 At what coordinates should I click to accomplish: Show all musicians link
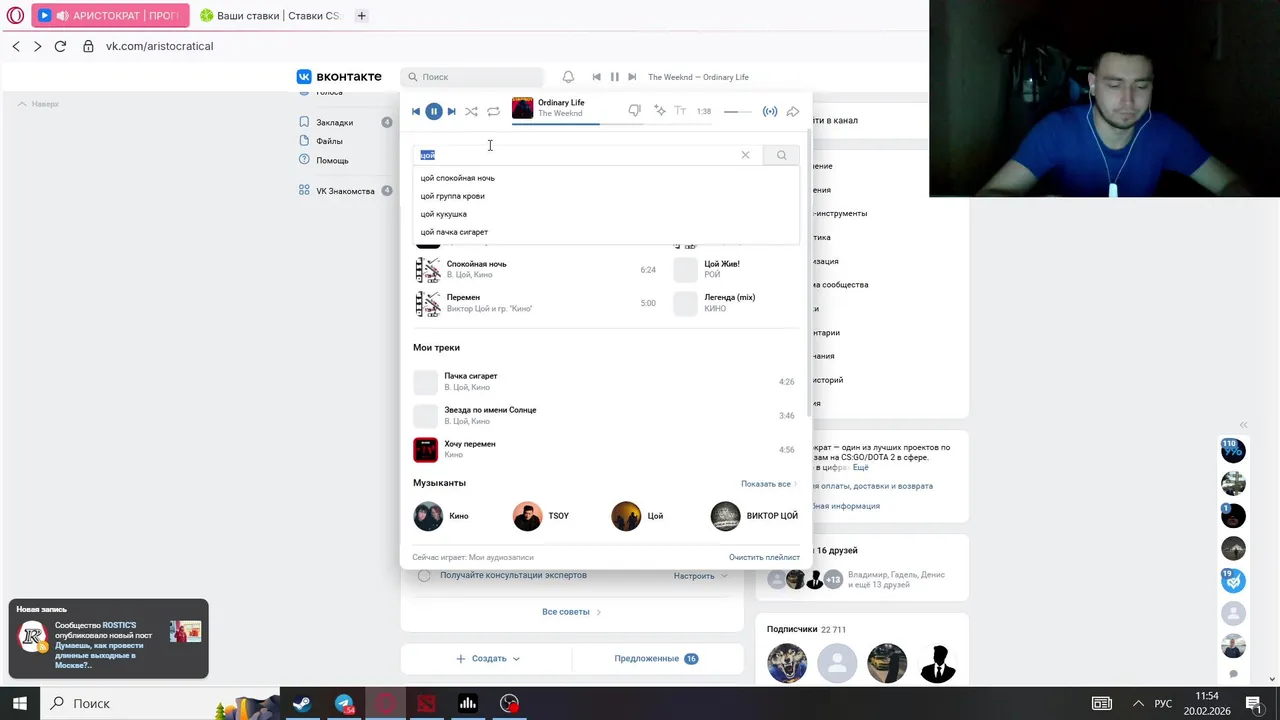(x=768, y=484)
